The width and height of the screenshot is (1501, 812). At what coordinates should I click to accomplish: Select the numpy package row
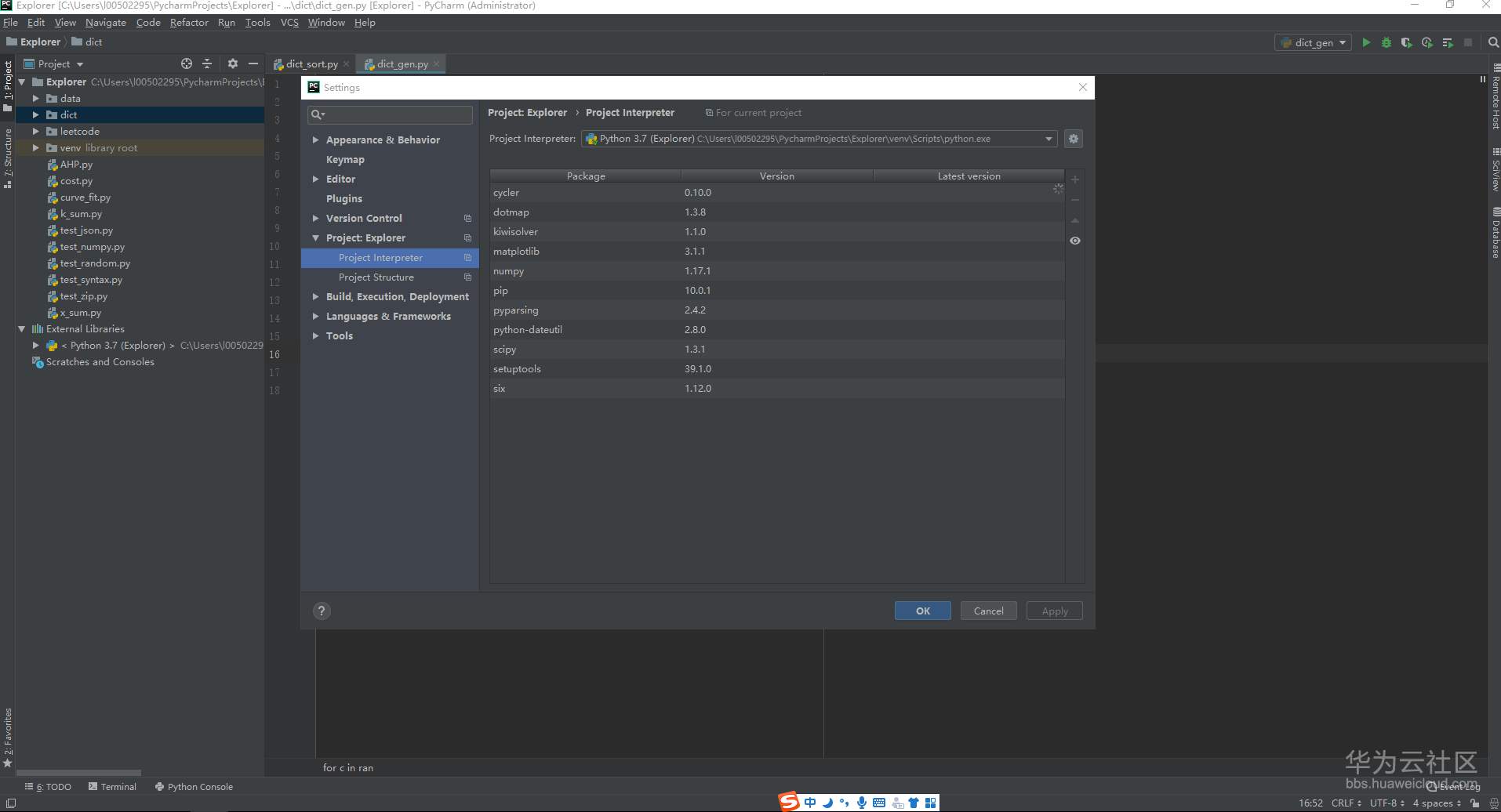pyautogui.click(x=777, y=270)
